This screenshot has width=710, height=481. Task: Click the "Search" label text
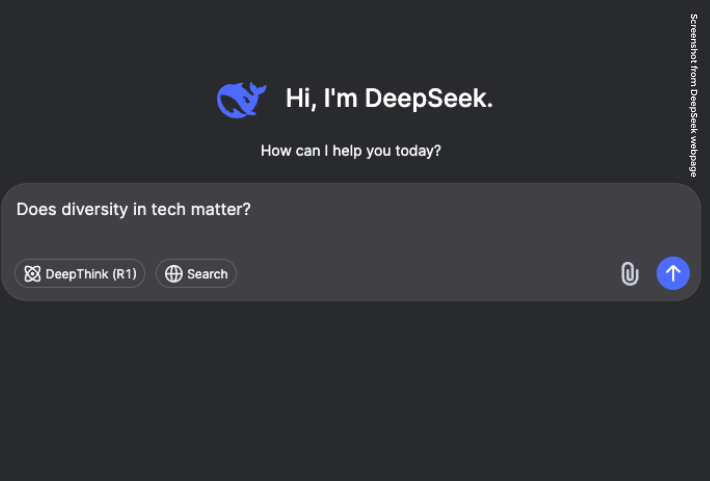207,274
